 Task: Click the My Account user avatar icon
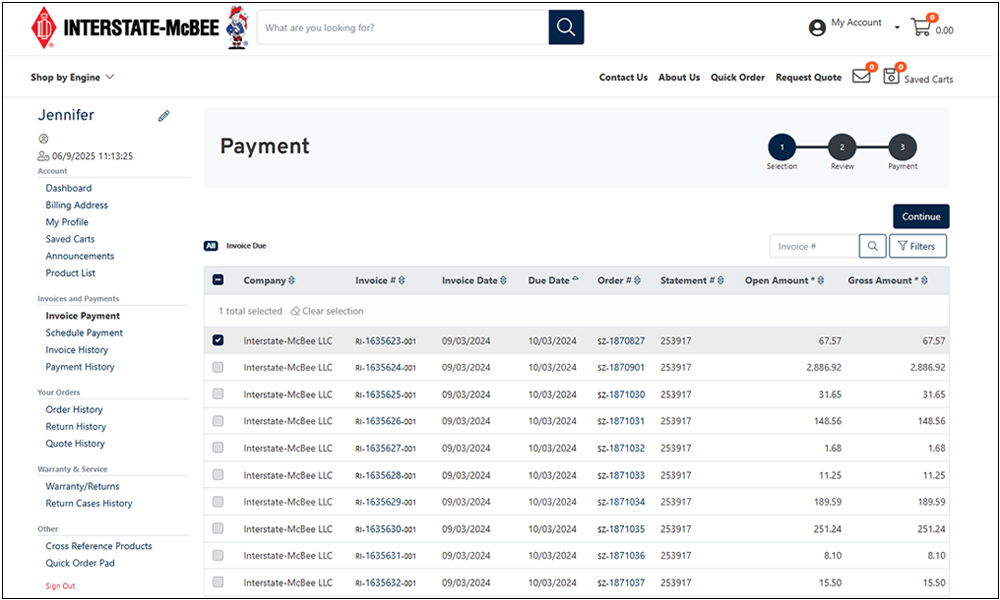click(817, 27)
